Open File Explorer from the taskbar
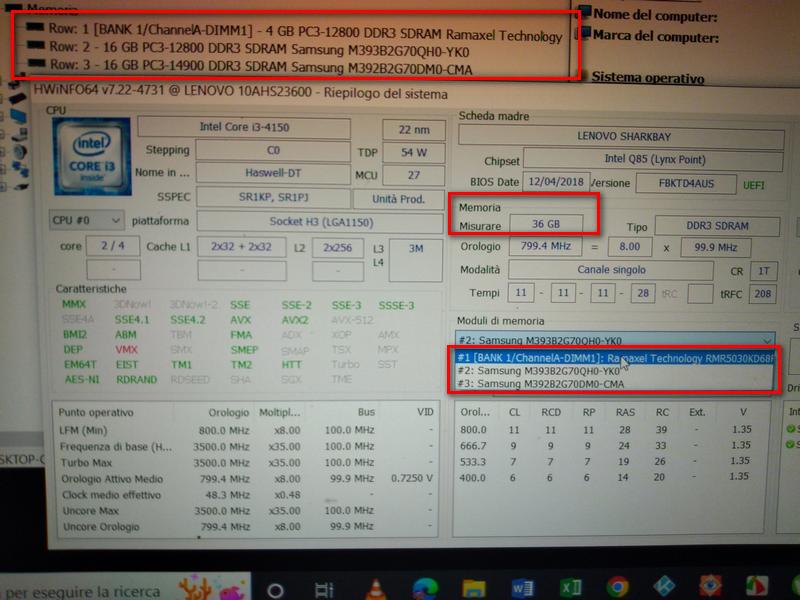This screenshot has width=800, height=600. (473, 589)
